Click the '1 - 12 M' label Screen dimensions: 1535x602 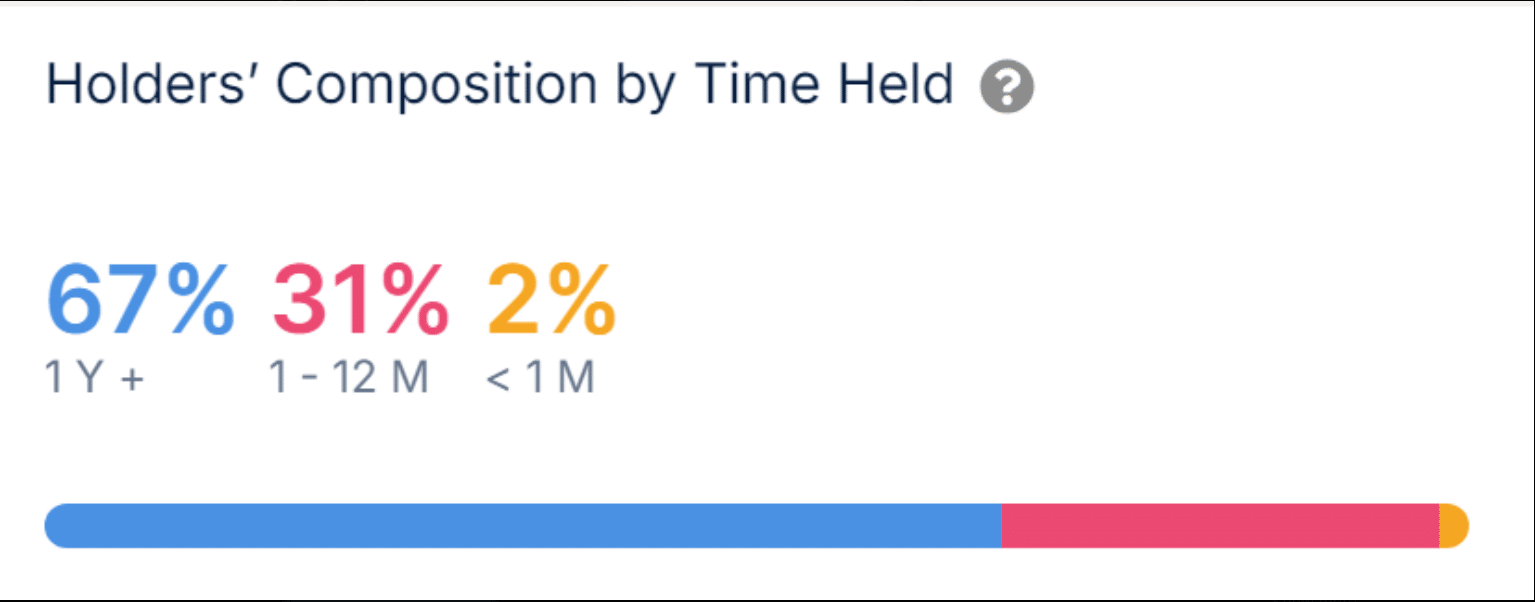[x=349, y=378]
